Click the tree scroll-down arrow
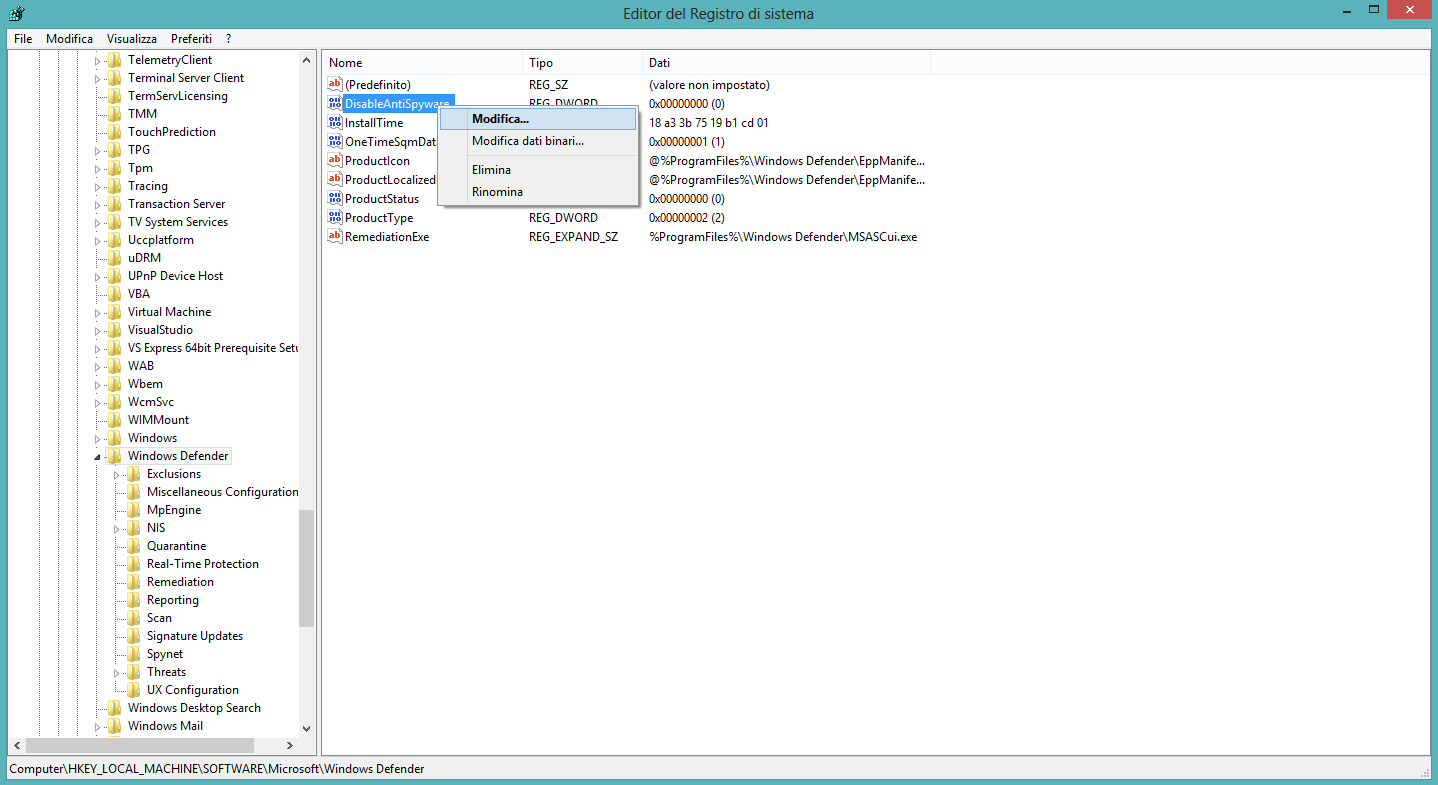 pos(306,729)
